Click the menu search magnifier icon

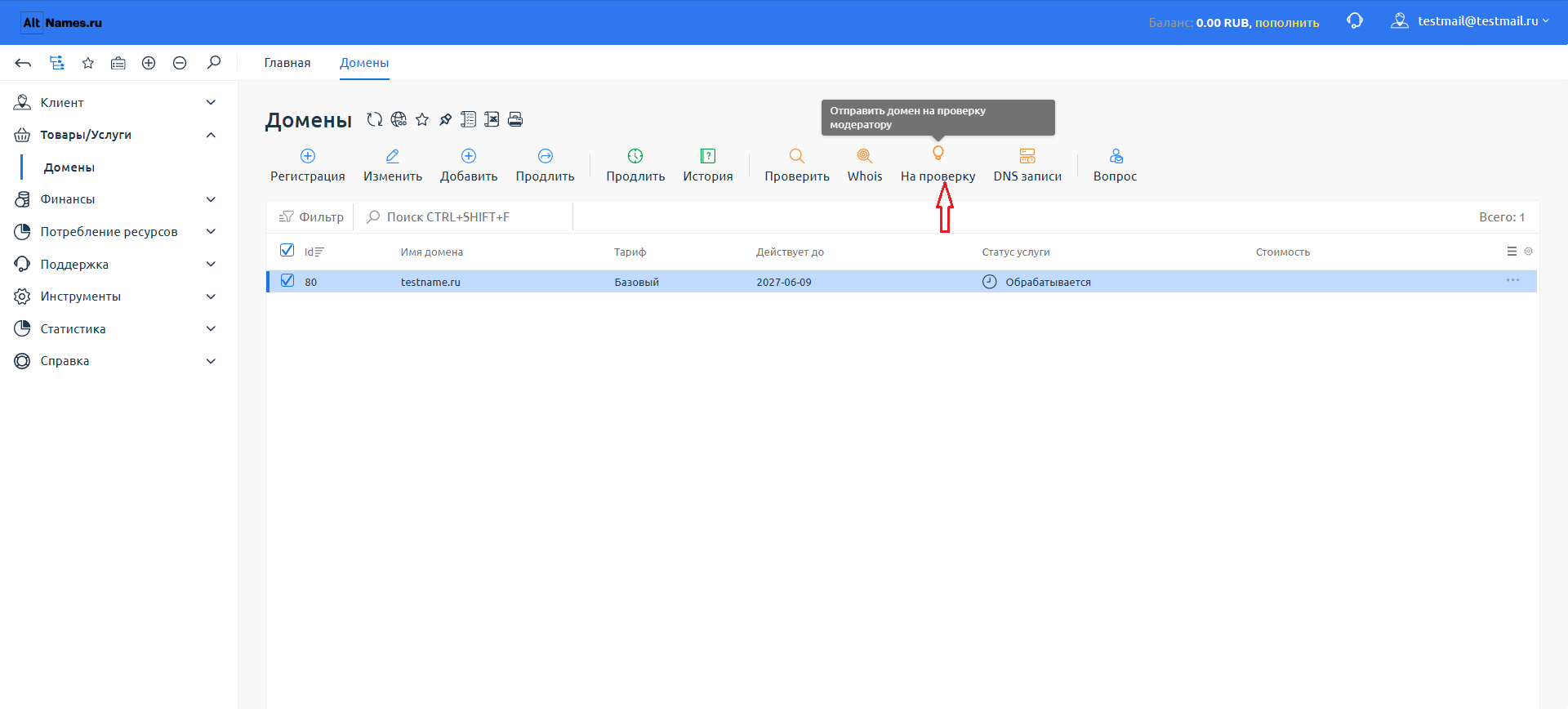tap(214, 62)
